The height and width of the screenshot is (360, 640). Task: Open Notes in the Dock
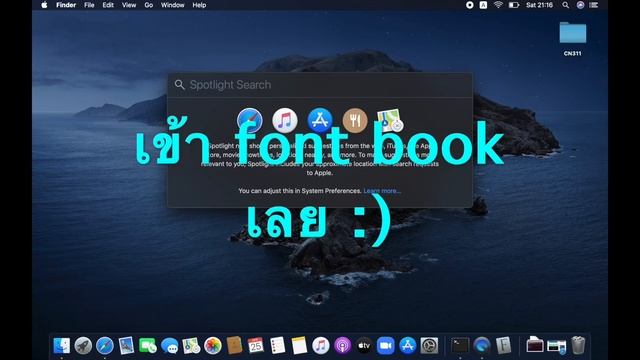click(x=299, y=346)
